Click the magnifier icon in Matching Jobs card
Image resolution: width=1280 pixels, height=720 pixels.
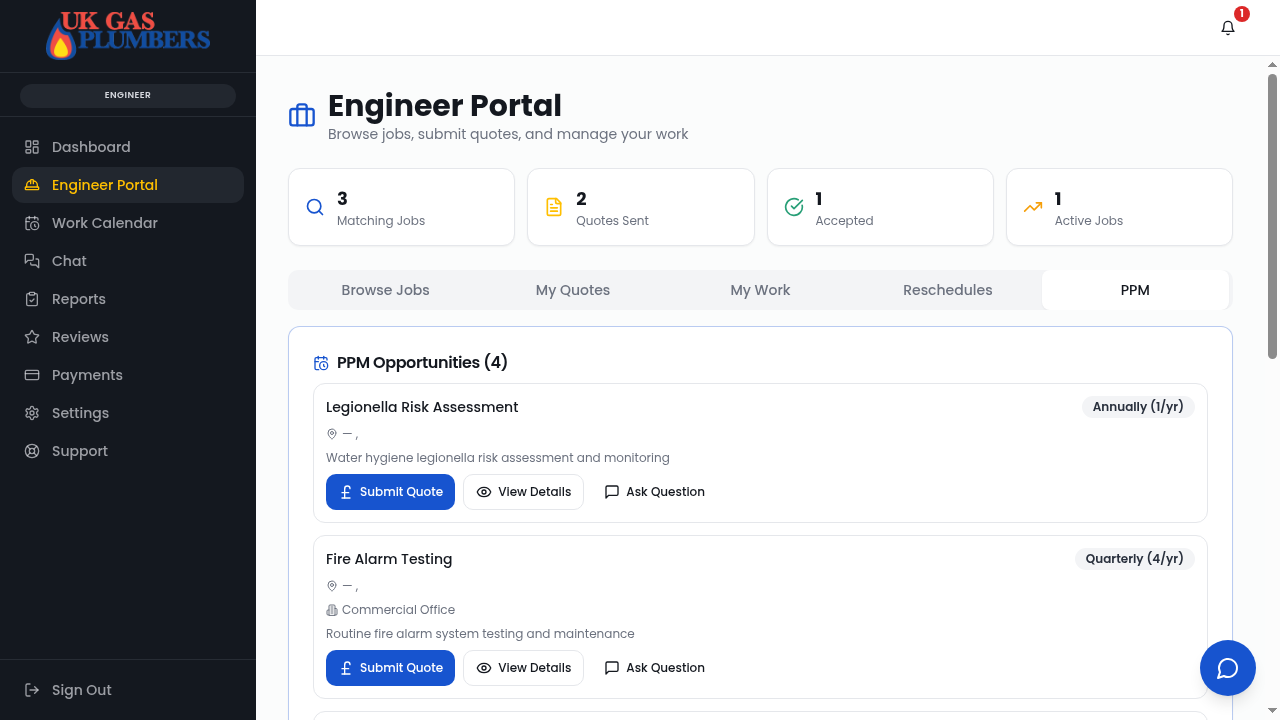coord(315,207)
